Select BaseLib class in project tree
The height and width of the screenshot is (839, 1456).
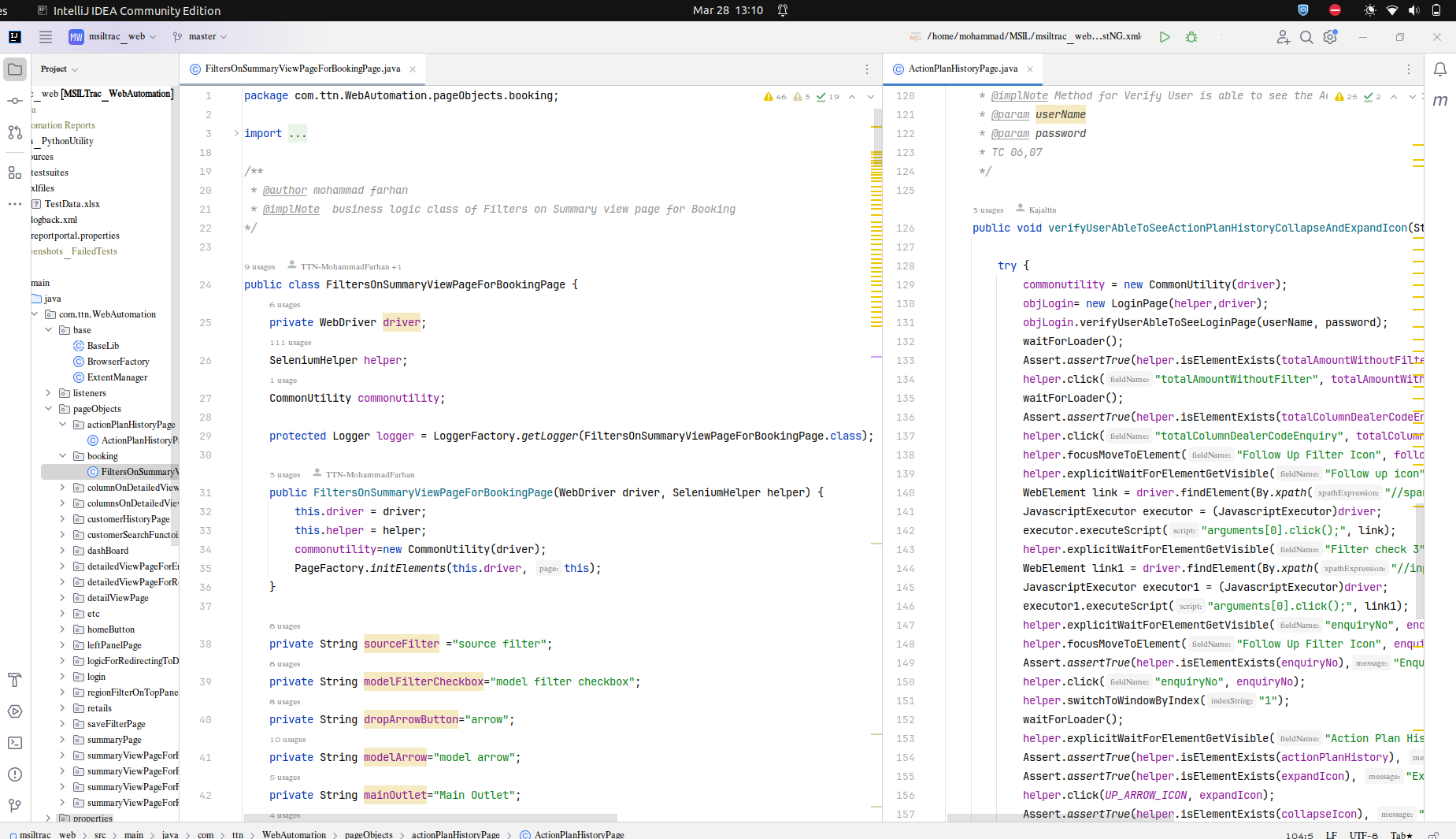coord(102,346)
